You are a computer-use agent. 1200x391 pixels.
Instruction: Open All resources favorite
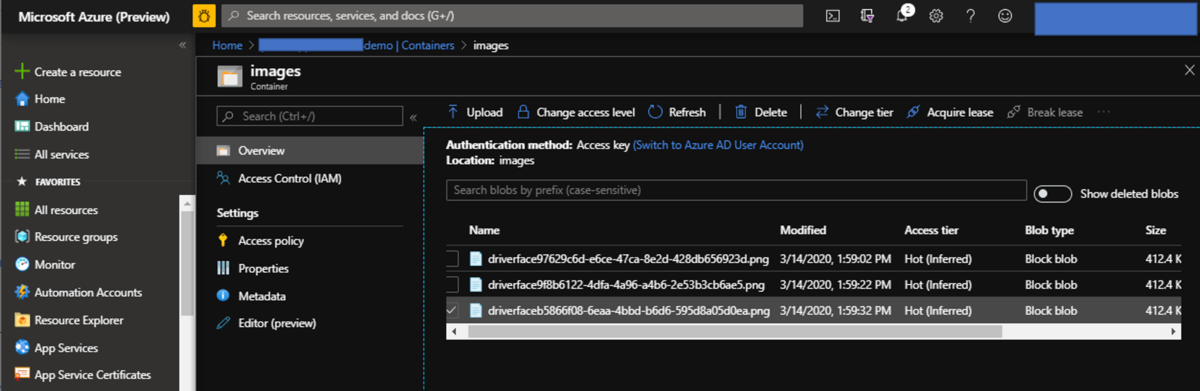tap(57, 210)
